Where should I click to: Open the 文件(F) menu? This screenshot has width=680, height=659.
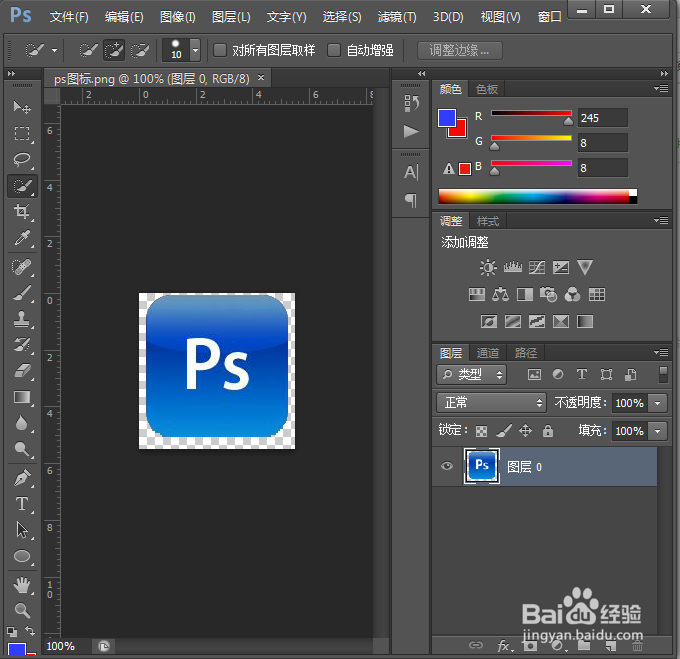pos(69,17)
